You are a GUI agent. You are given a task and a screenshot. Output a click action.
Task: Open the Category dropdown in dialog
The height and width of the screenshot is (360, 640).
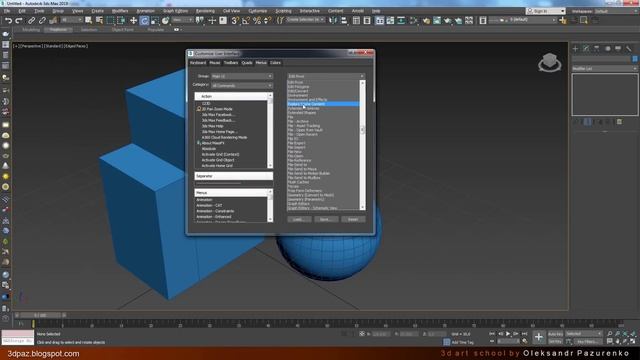[x=242, y=86]
